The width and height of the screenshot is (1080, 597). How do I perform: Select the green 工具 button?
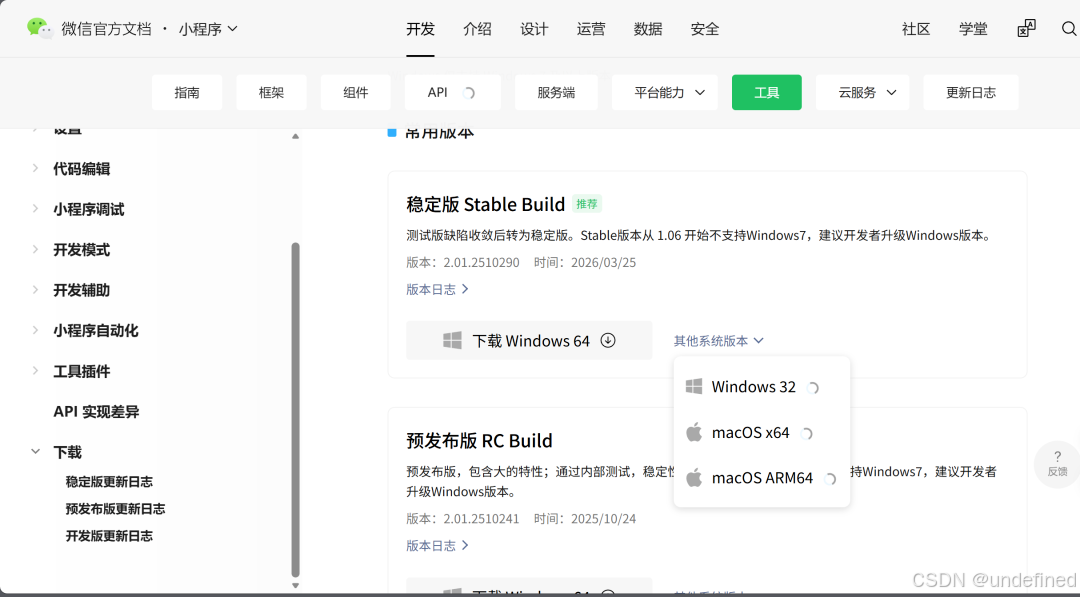(x=767, y=92)
